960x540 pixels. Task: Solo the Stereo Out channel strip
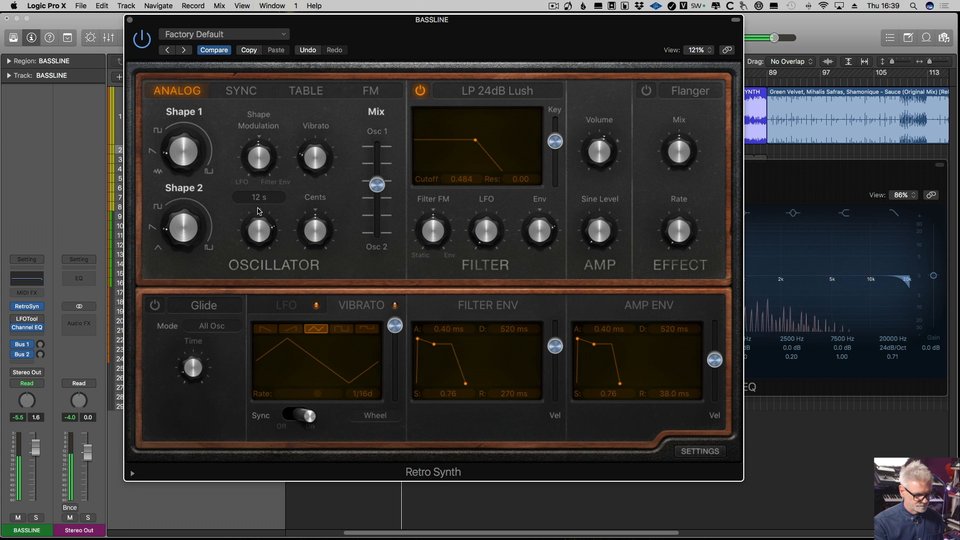click(x=88, y=517)
